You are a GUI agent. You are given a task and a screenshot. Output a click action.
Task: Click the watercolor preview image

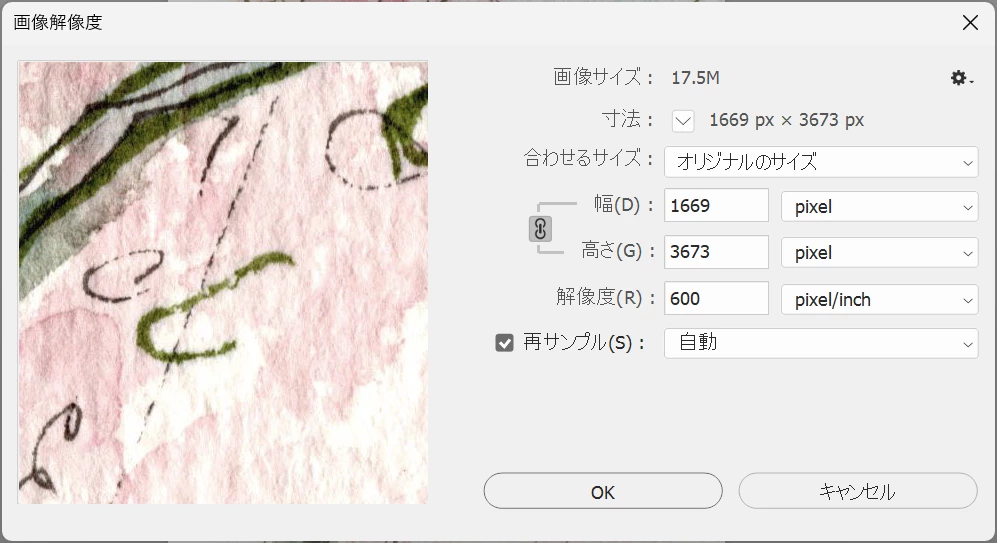point(223,282)
